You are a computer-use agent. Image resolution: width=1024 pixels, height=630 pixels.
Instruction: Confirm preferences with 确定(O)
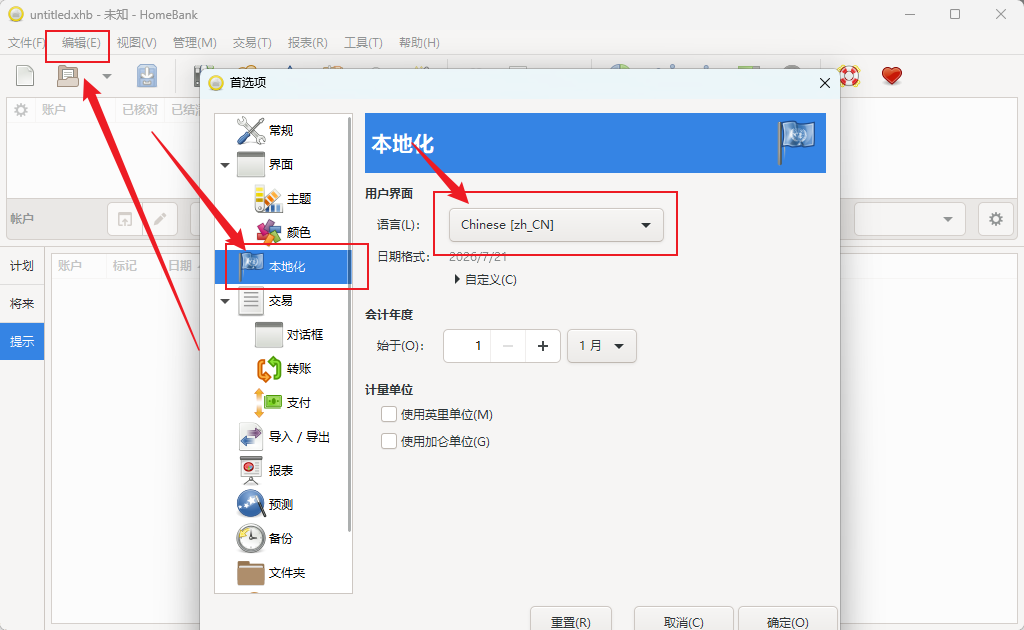point(788,621)
